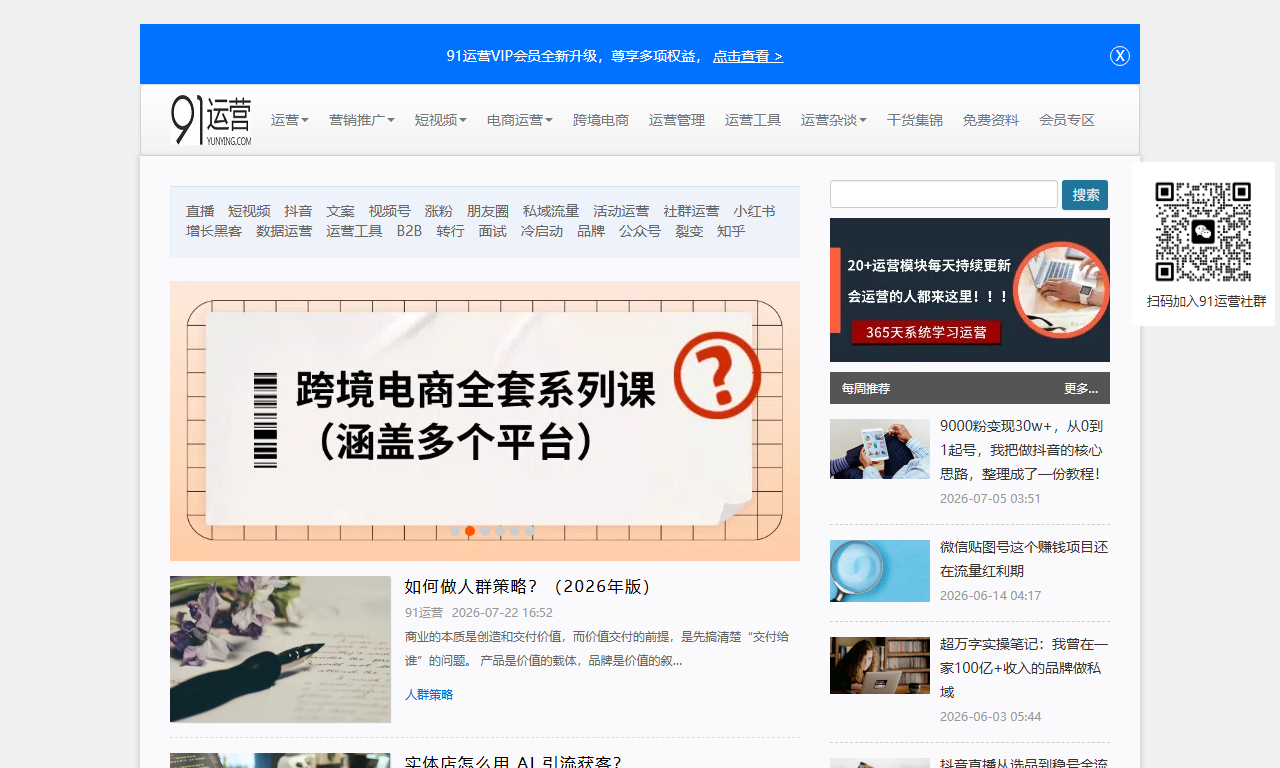Select the first carousel indicator dot
Image resolution: width=1280 pixels, height=768 pixels.
tap(455, 531)
